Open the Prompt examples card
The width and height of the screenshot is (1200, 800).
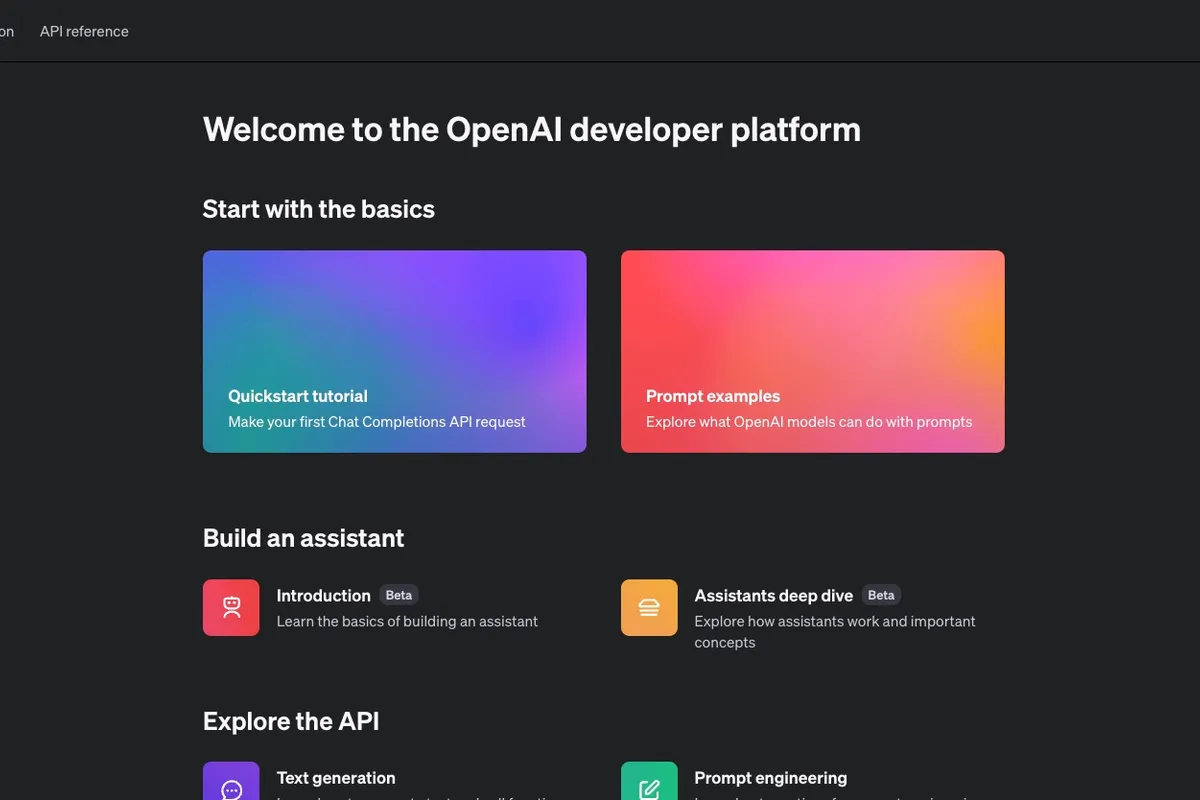point(812,351)
